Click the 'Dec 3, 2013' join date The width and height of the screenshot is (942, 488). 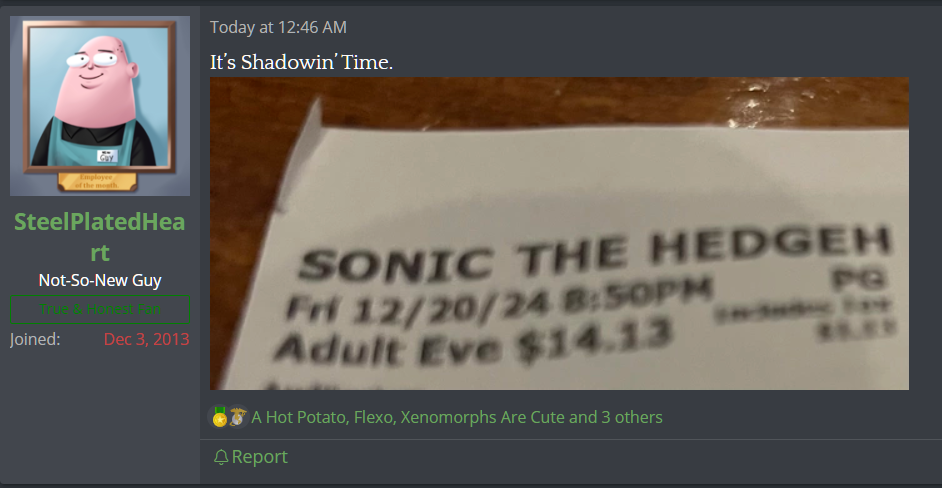click(x=147, y=339)
